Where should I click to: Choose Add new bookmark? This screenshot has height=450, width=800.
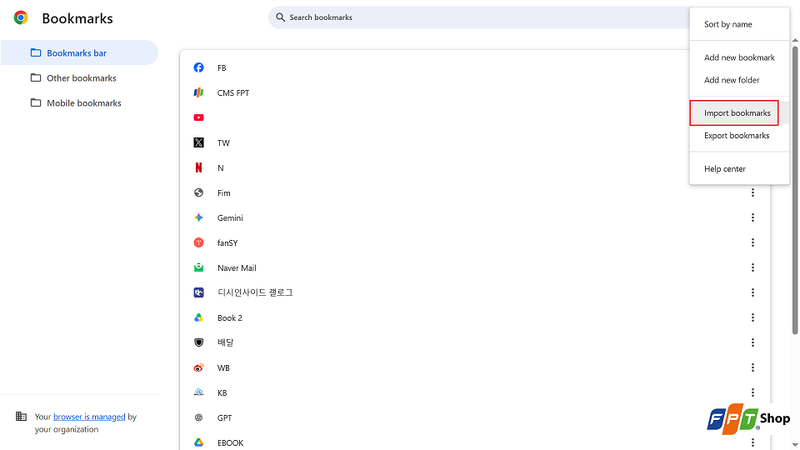click(x=739, y=58)
